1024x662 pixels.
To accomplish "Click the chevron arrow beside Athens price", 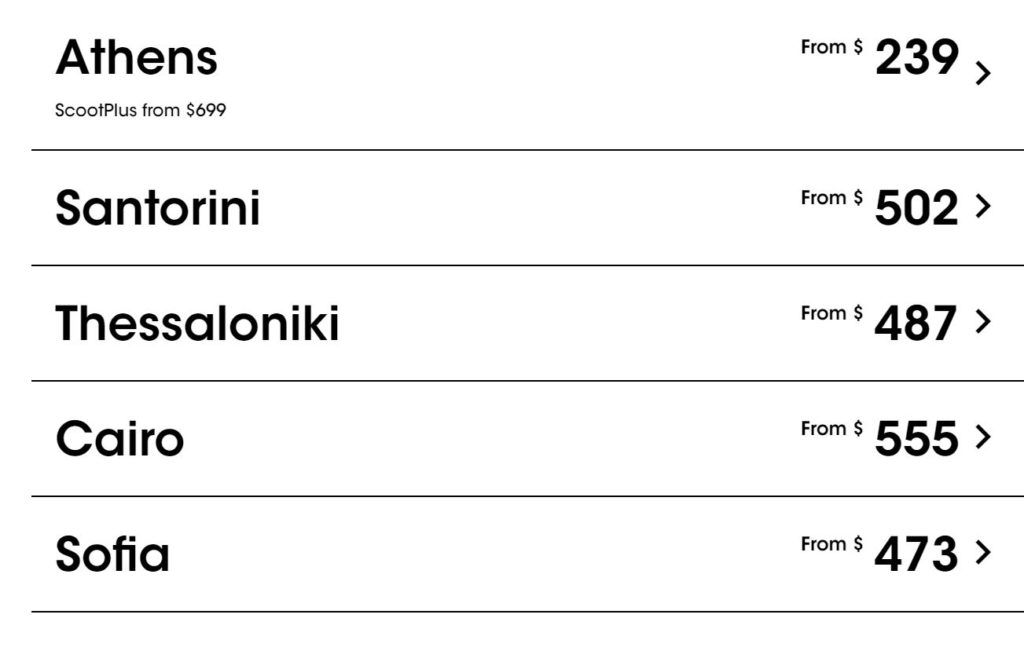I will [x=983, y=73].
